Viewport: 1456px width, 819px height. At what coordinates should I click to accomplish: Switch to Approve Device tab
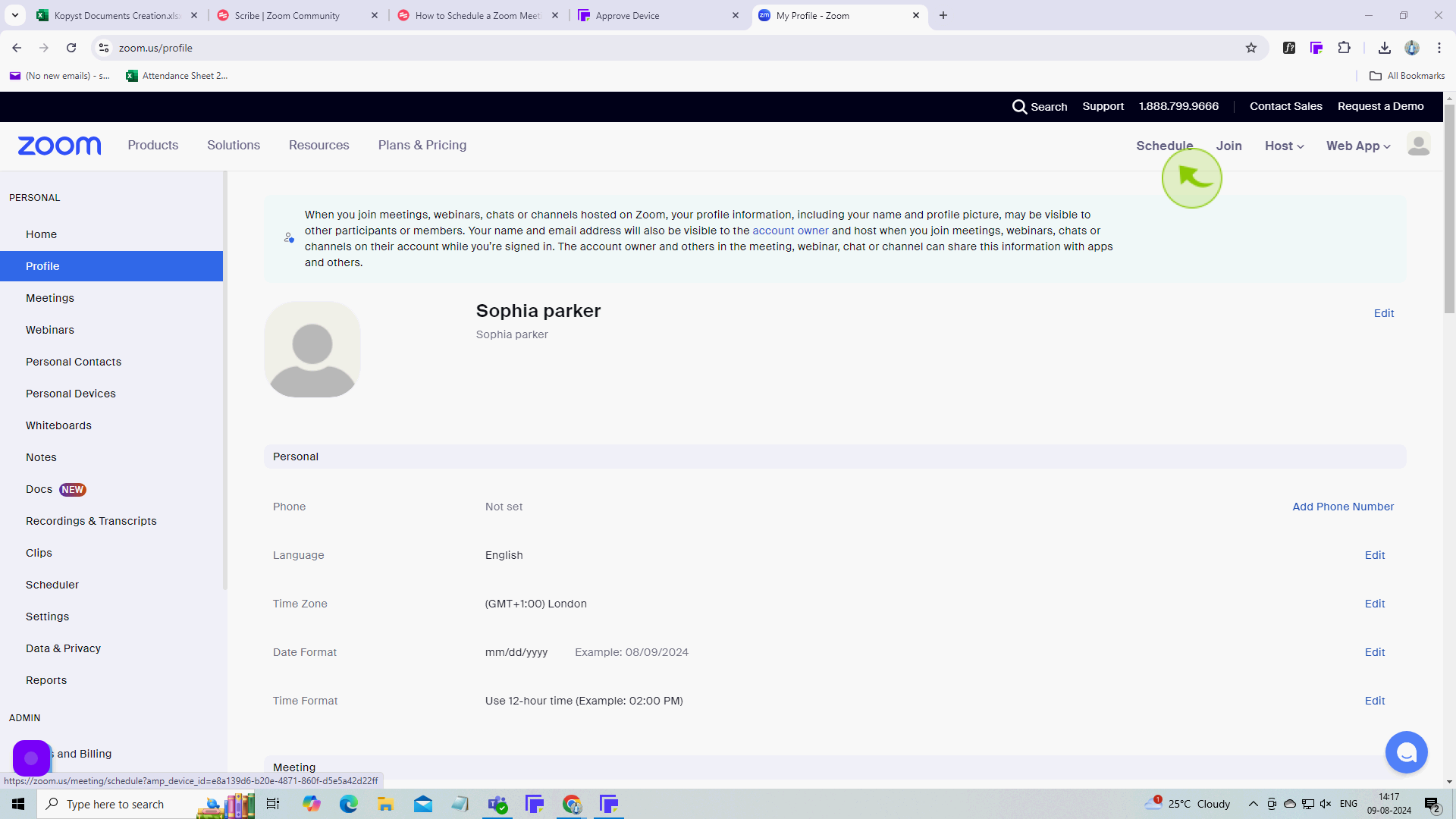[658, 15]
